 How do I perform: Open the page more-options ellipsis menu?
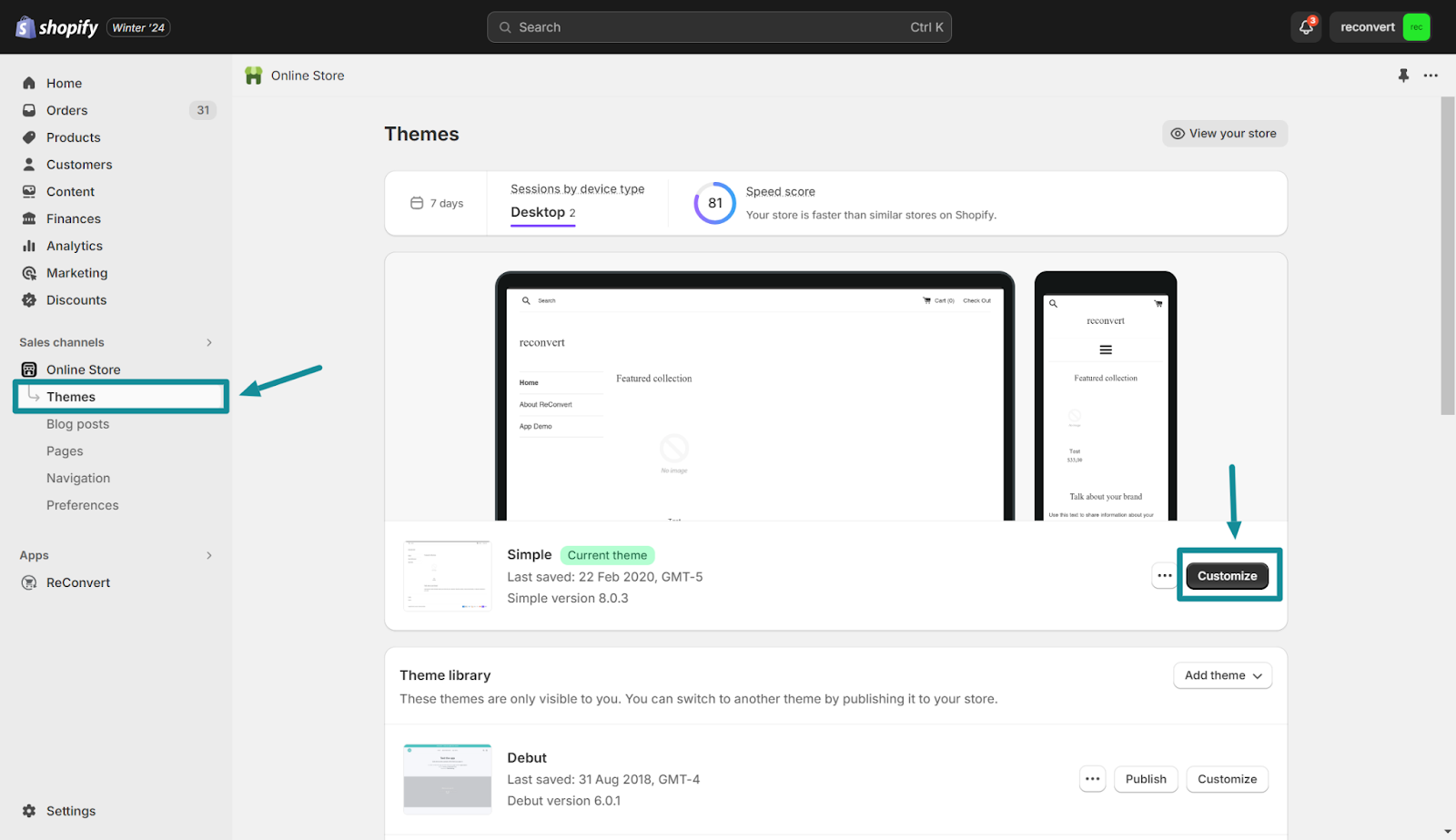pos(1431,76)
